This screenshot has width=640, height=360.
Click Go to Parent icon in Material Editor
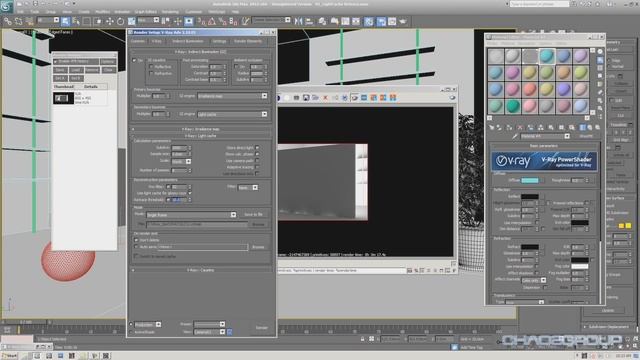pos(590,127)
